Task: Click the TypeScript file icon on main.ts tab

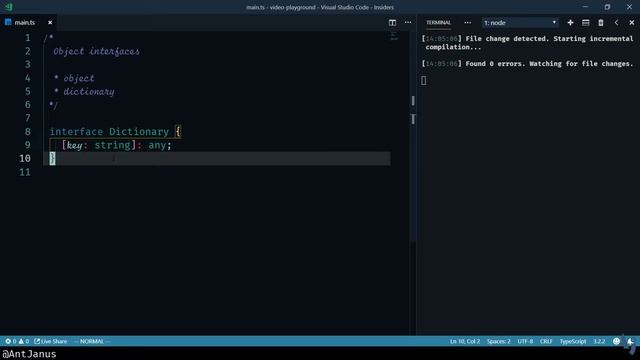Action: click(x=8, y=22)
